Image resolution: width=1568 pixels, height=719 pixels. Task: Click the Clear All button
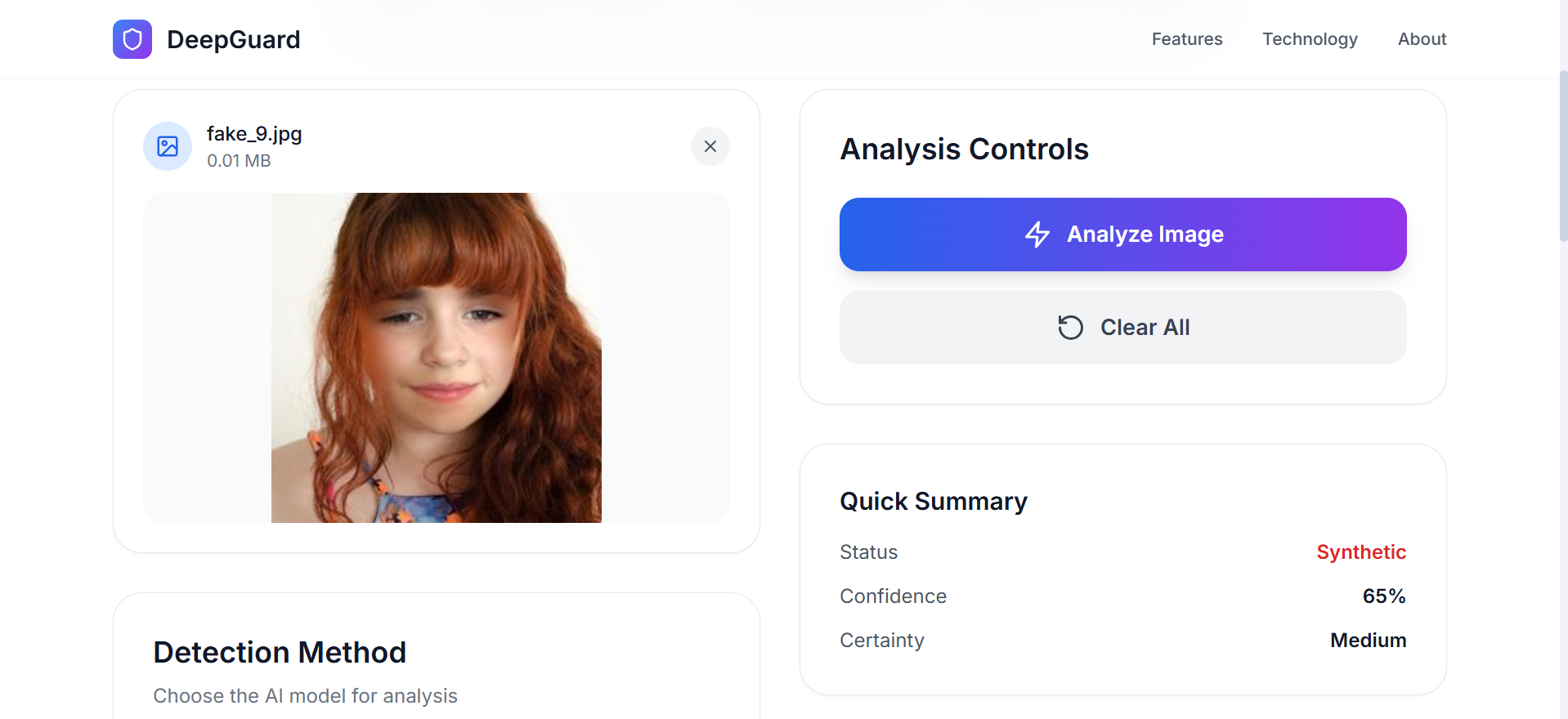1123,328
